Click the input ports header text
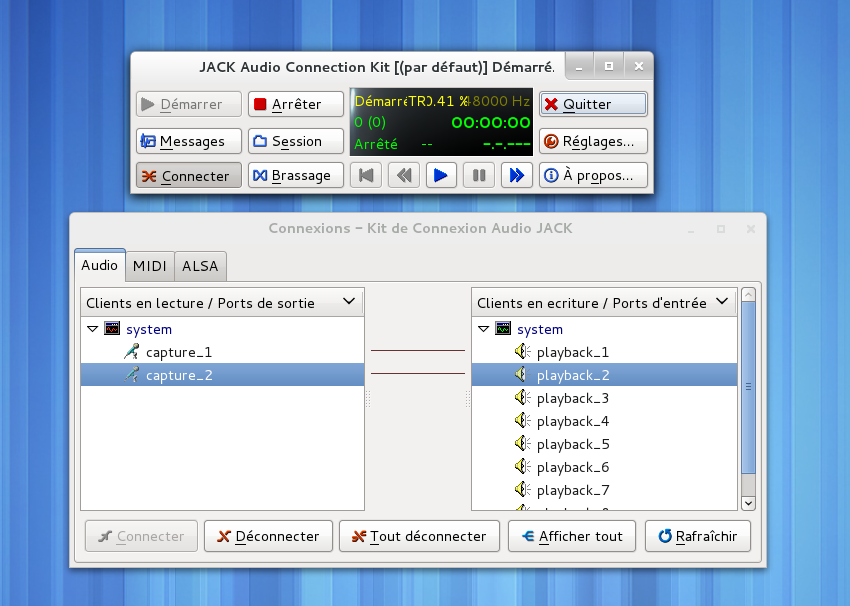 coord(591,303)
